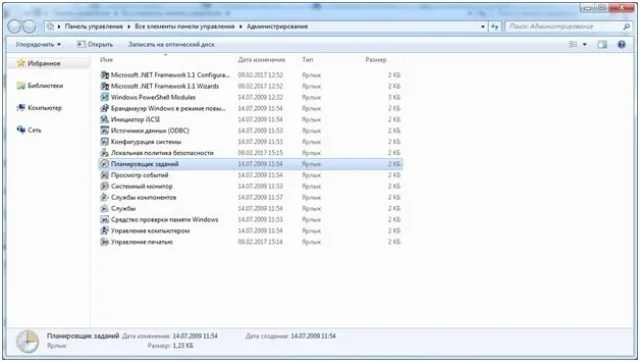Viewport: 640px width, 362px height.
Task: Click the Windows PowerShell Modules icon
Action: pyautogui.click(x=104, y=97)
